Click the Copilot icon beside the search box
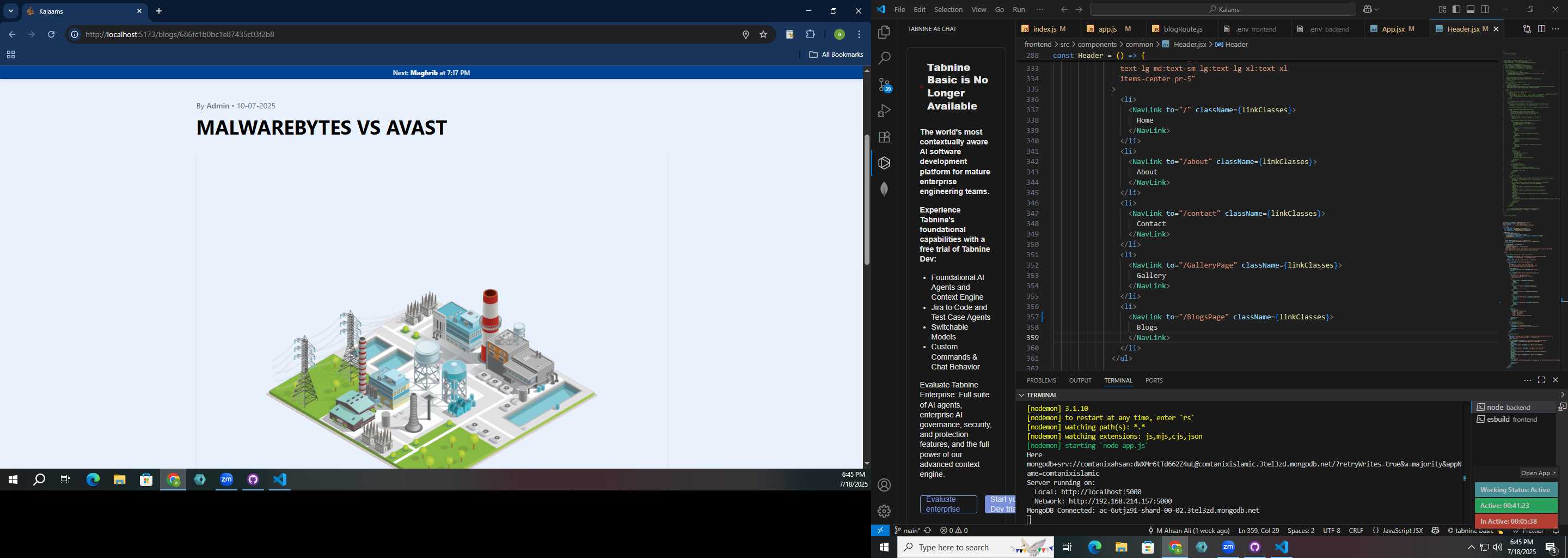1568x558 pixels. coord(1367,10)
